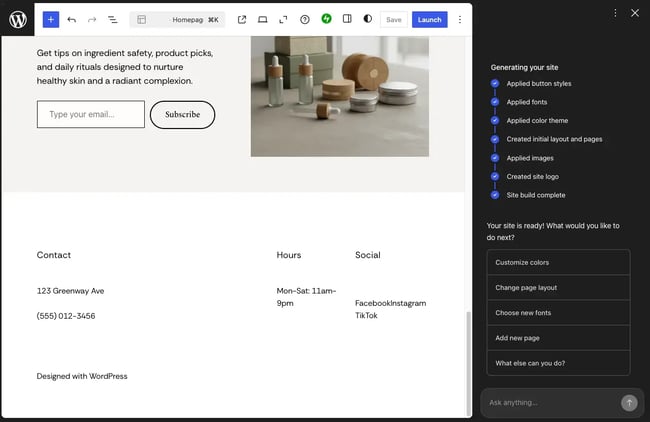This screenshot has height=422, width=650.
Task: Open the block inserter plus button
Action: (51, 19)
